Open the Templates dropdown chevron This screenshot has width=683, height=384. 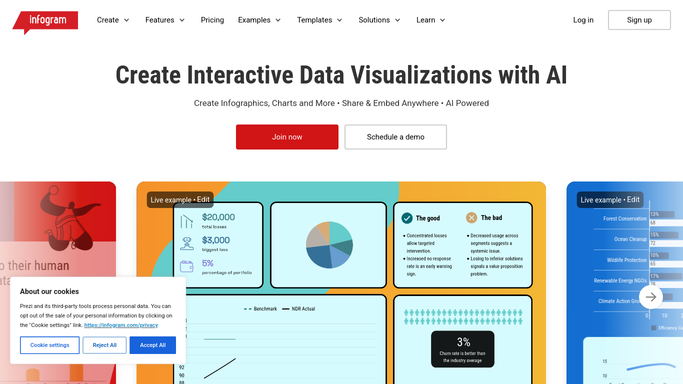[x=340, y=20]
